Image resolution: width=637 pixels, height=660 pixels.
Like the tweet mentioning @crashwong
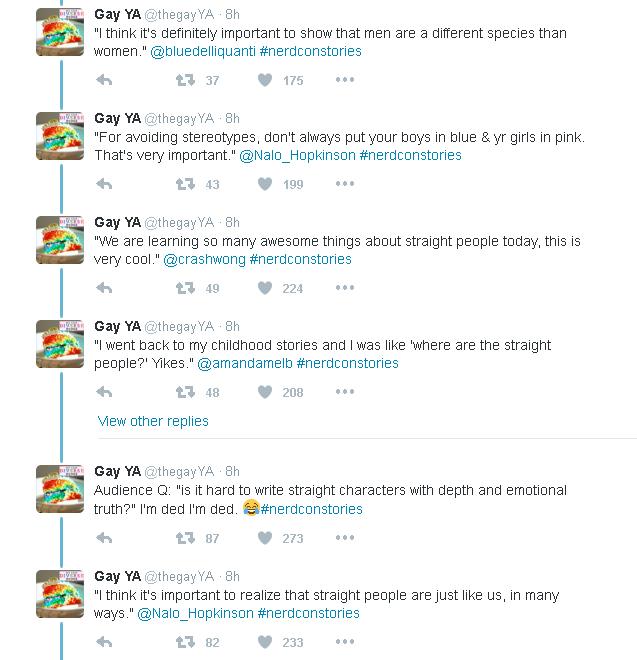pos(265,288)
